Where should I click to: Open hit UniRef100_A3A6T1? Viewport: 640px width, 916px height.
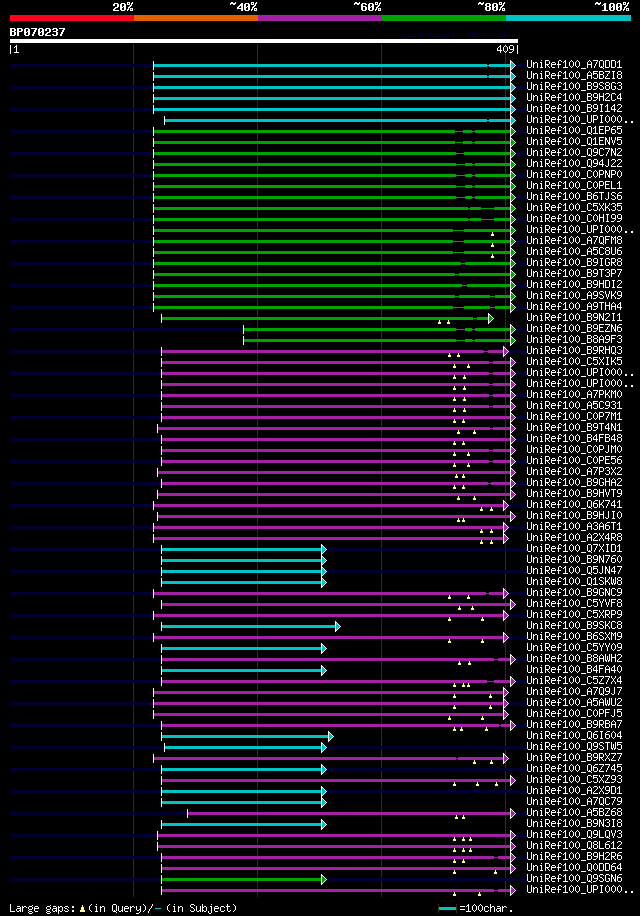pos(574,527)
